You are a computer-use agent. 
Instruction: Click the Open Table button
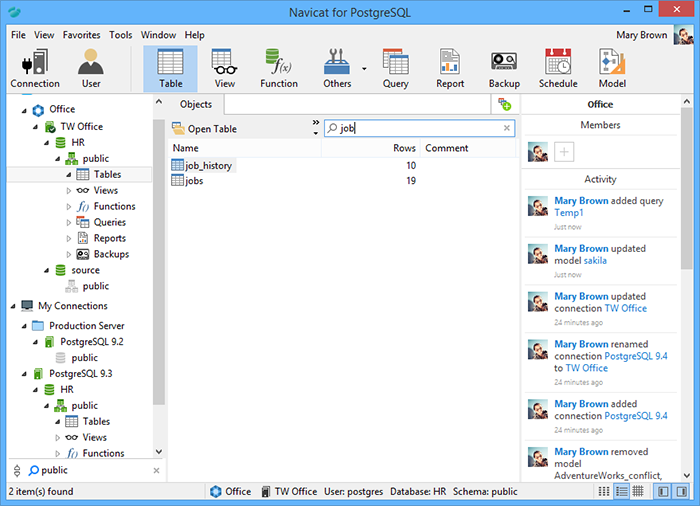pos(204,129)
